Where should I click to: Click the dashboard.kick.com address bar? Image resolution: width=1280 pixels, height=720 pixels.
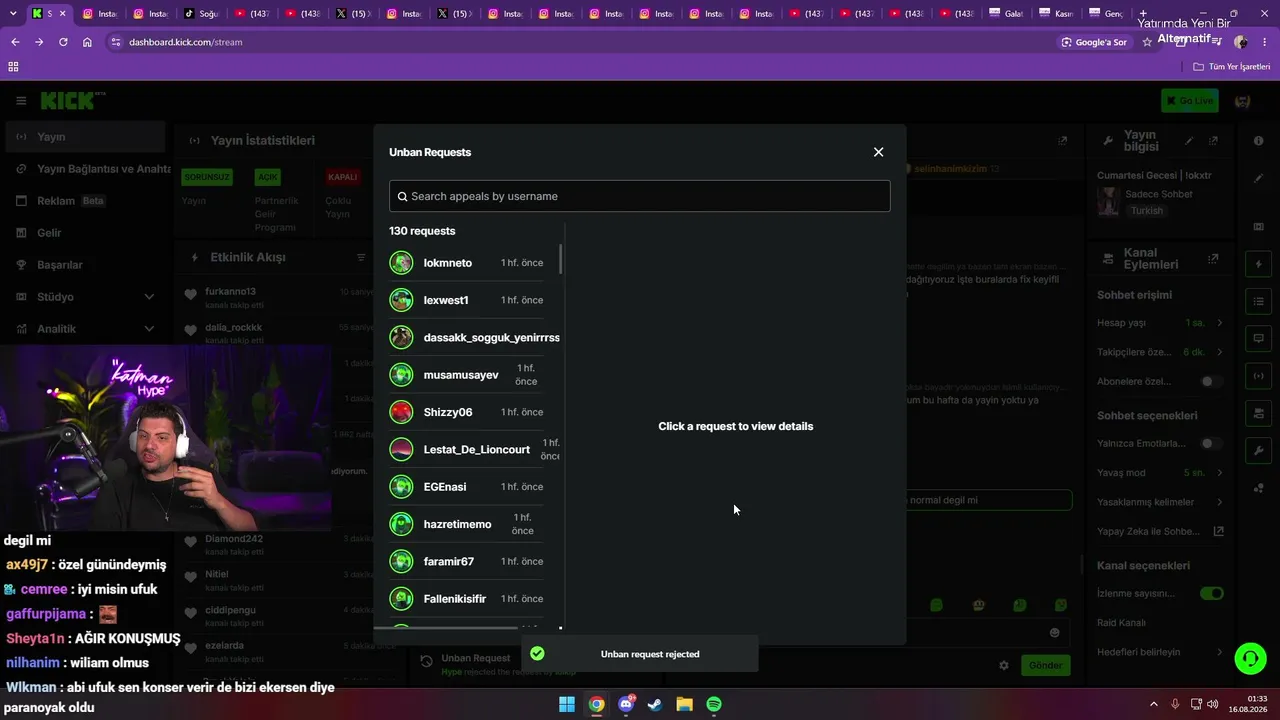(x=580, y=42)
